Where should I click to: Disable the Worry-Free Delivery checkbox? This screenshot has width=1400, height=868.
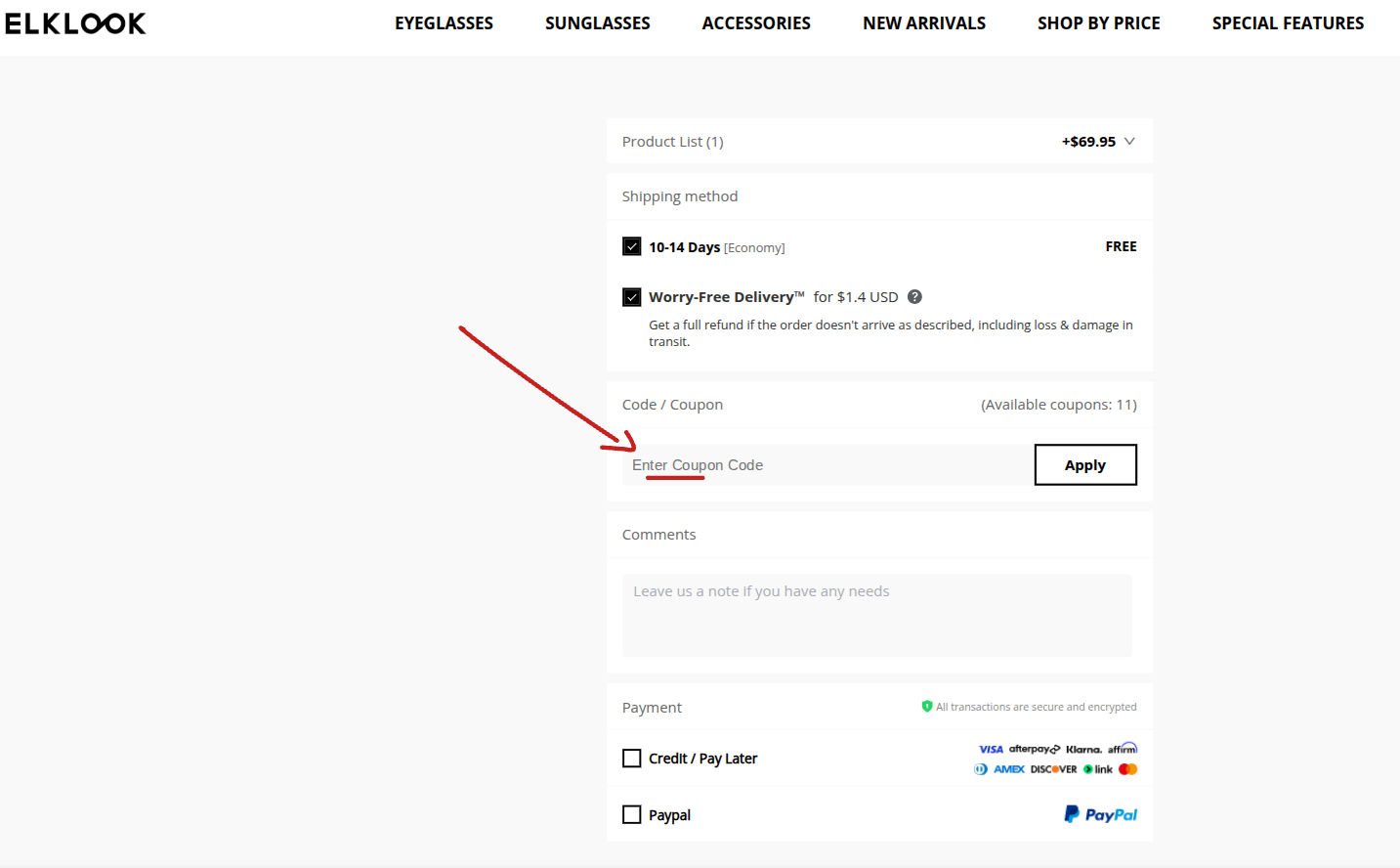[632, 297]
